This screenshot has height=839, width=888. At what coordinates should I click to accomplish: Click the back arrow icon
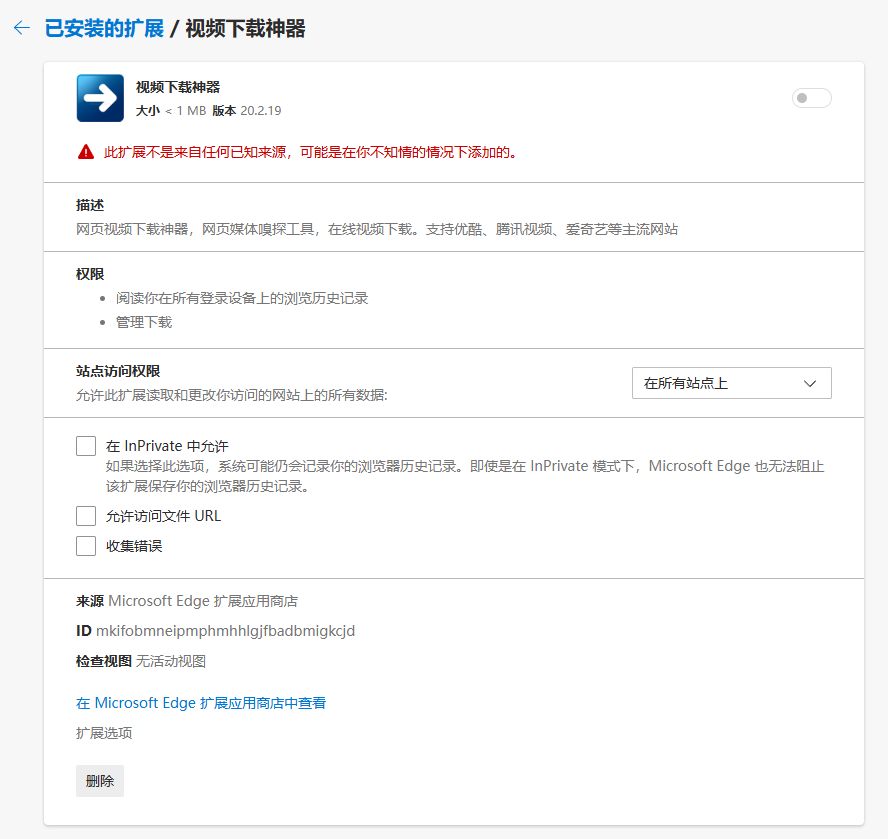[22, 28]
